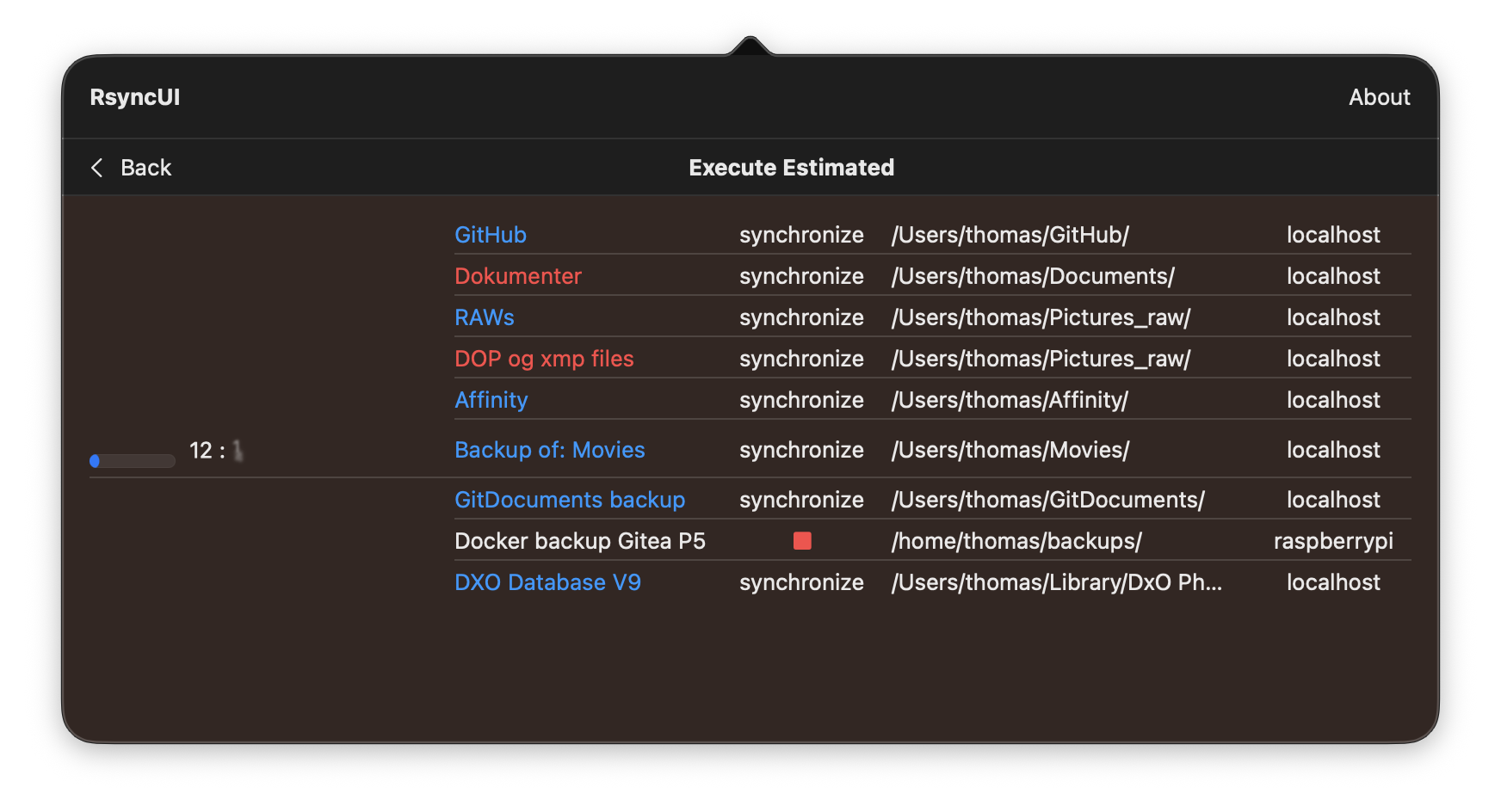Go back using the Back label
This screenshot has height=812, width=1501.
pos(145,168)
